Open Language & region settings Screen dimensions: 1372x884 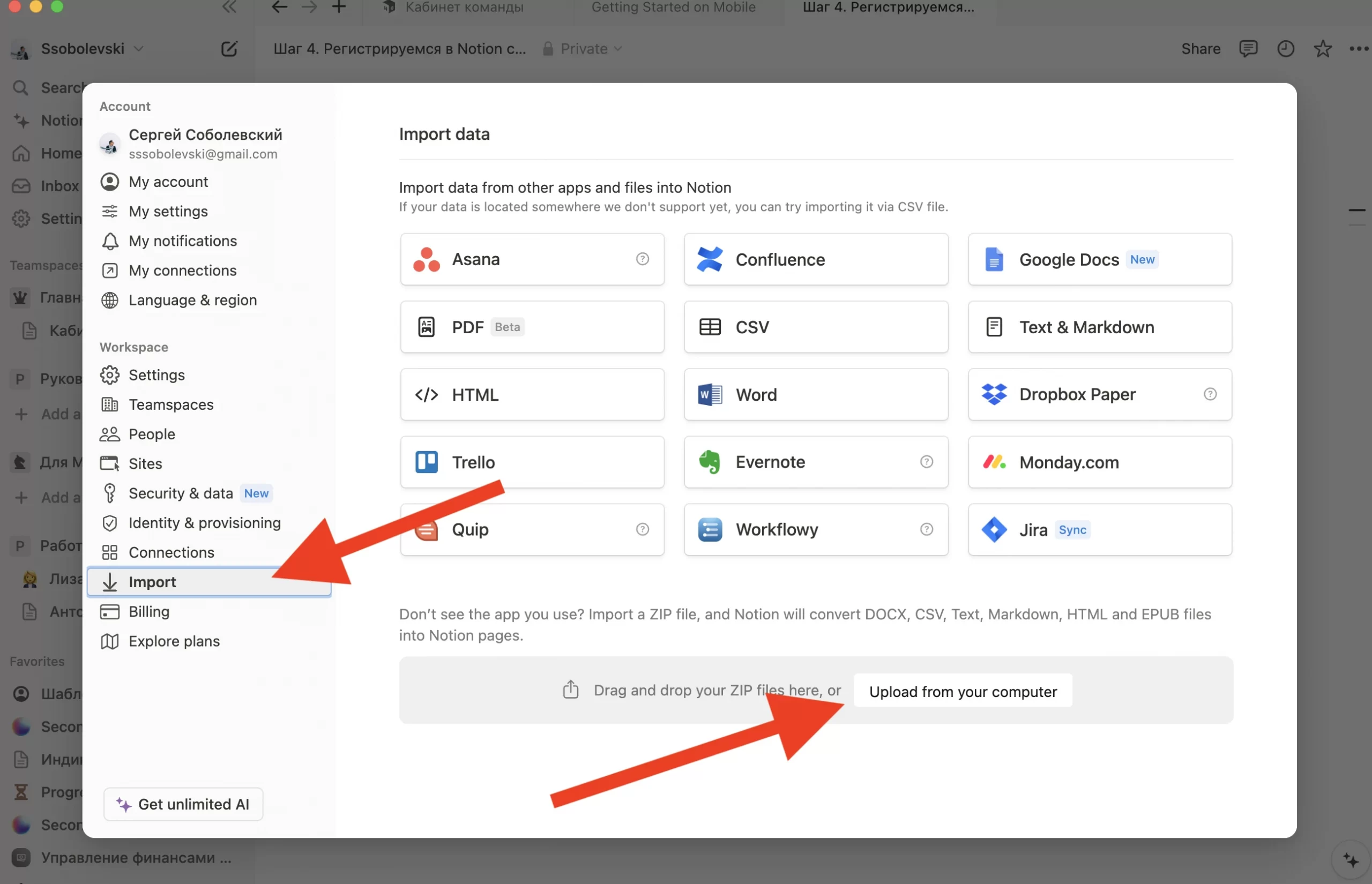(192, 299)
